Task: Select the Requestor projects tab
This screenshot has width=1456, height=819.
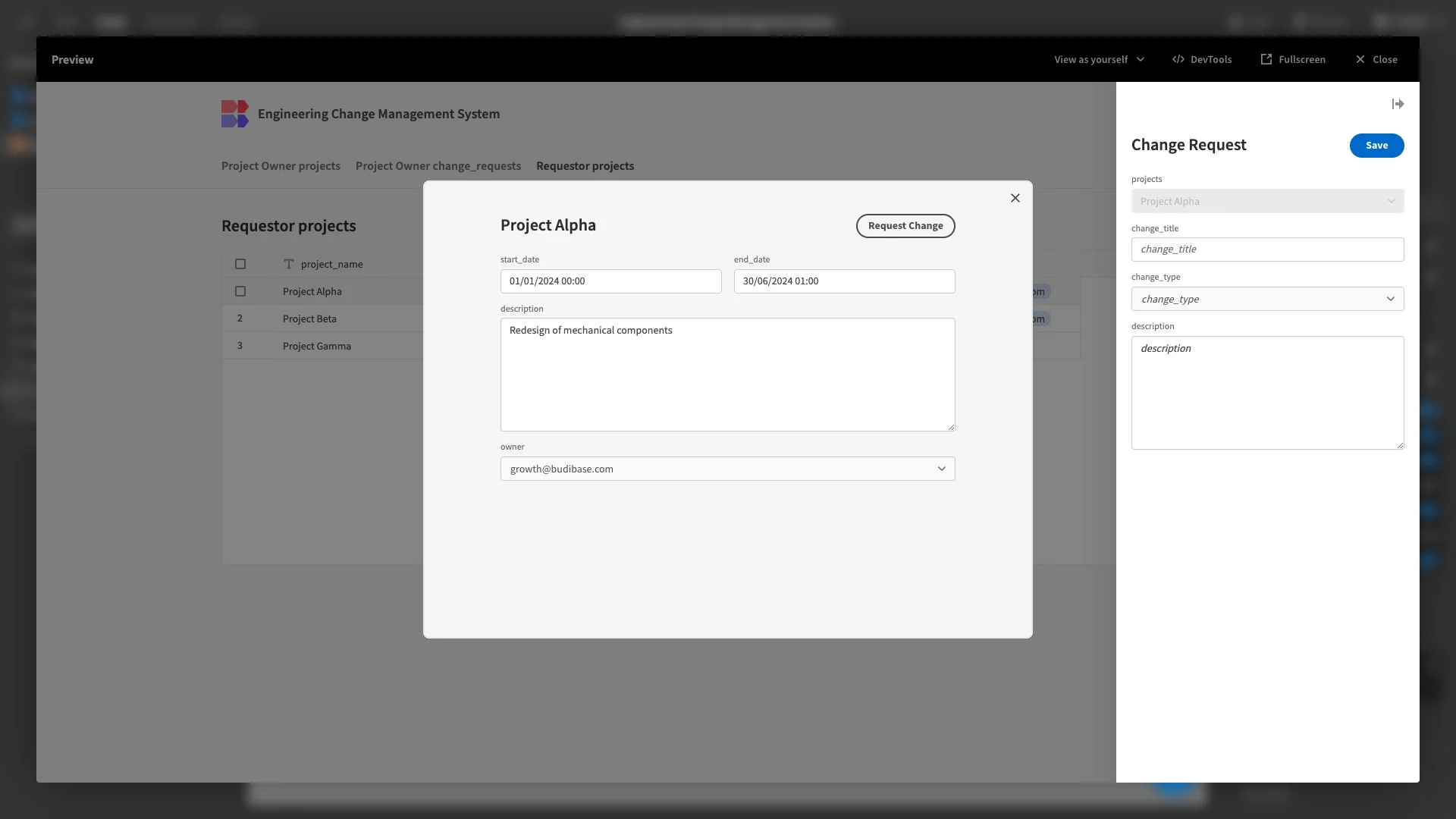Action: pyautogui.click(x=585, y=166)
